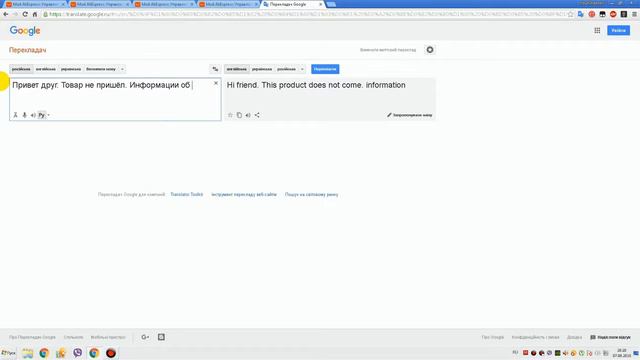Viewport: 640px width, 360px height.
Task: Open keyboard input method dropdown arrow
Action: pos(49,115)
